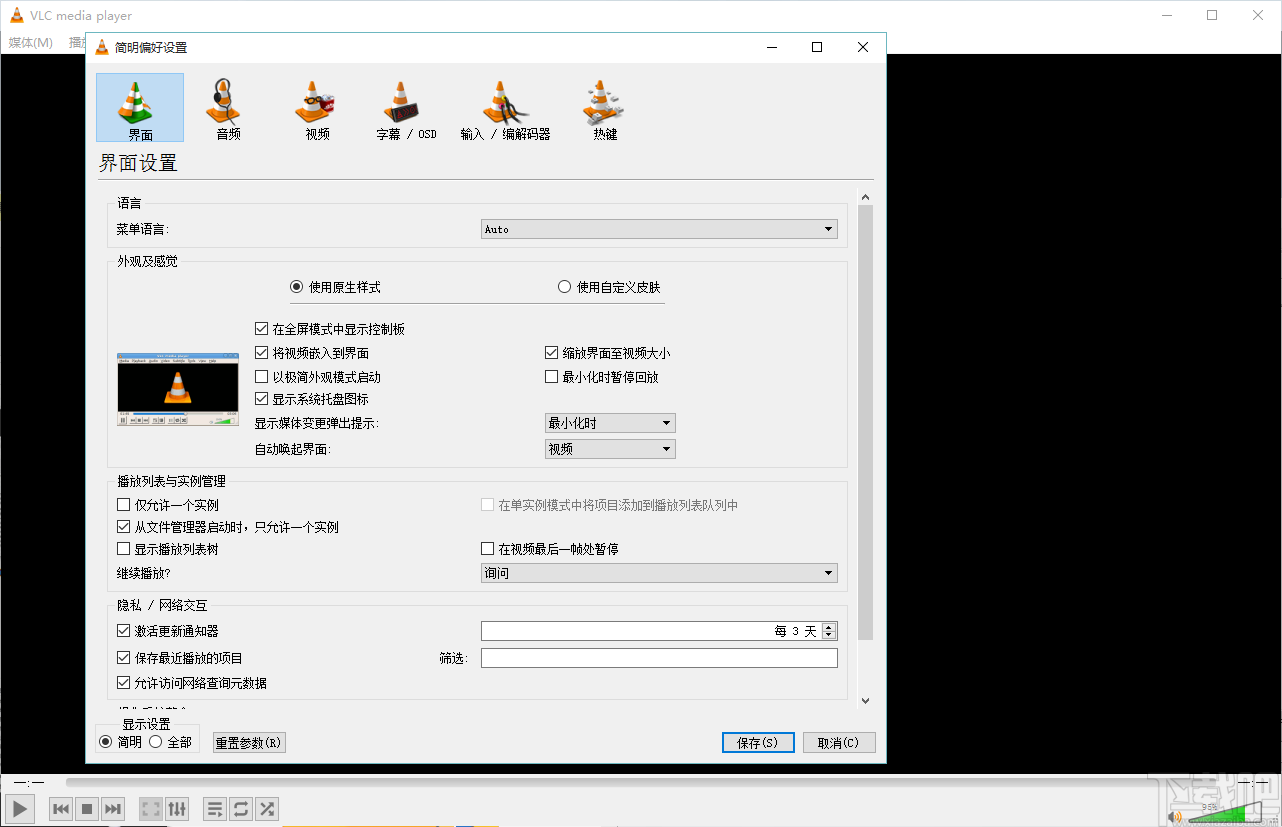The height and width of the screenshot is (827, 1282).
Task: Switch to the 界面 settings tab
Action: click(139, 107)
